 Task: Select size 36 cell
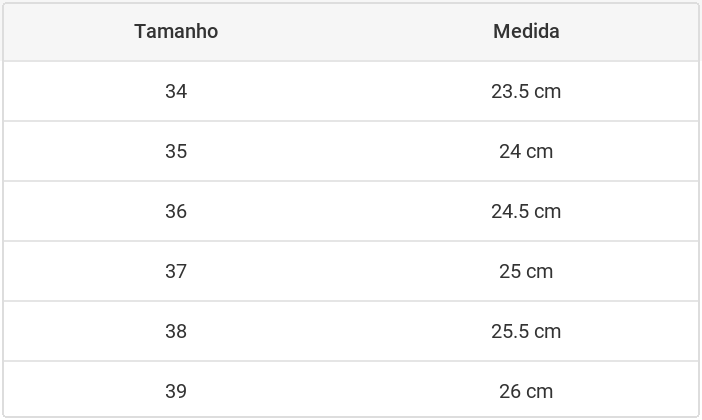coord(176,211)
